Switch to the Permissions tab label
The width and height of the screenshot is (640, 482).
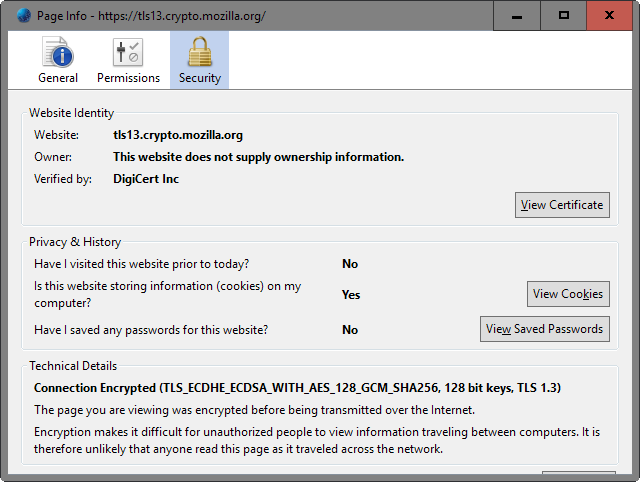coord(129,78)
